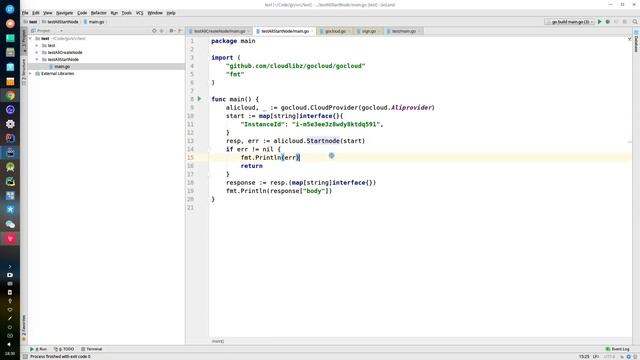Open the Window menu
This screenshot has width=640, height=360.
click(x=155, y=13)
